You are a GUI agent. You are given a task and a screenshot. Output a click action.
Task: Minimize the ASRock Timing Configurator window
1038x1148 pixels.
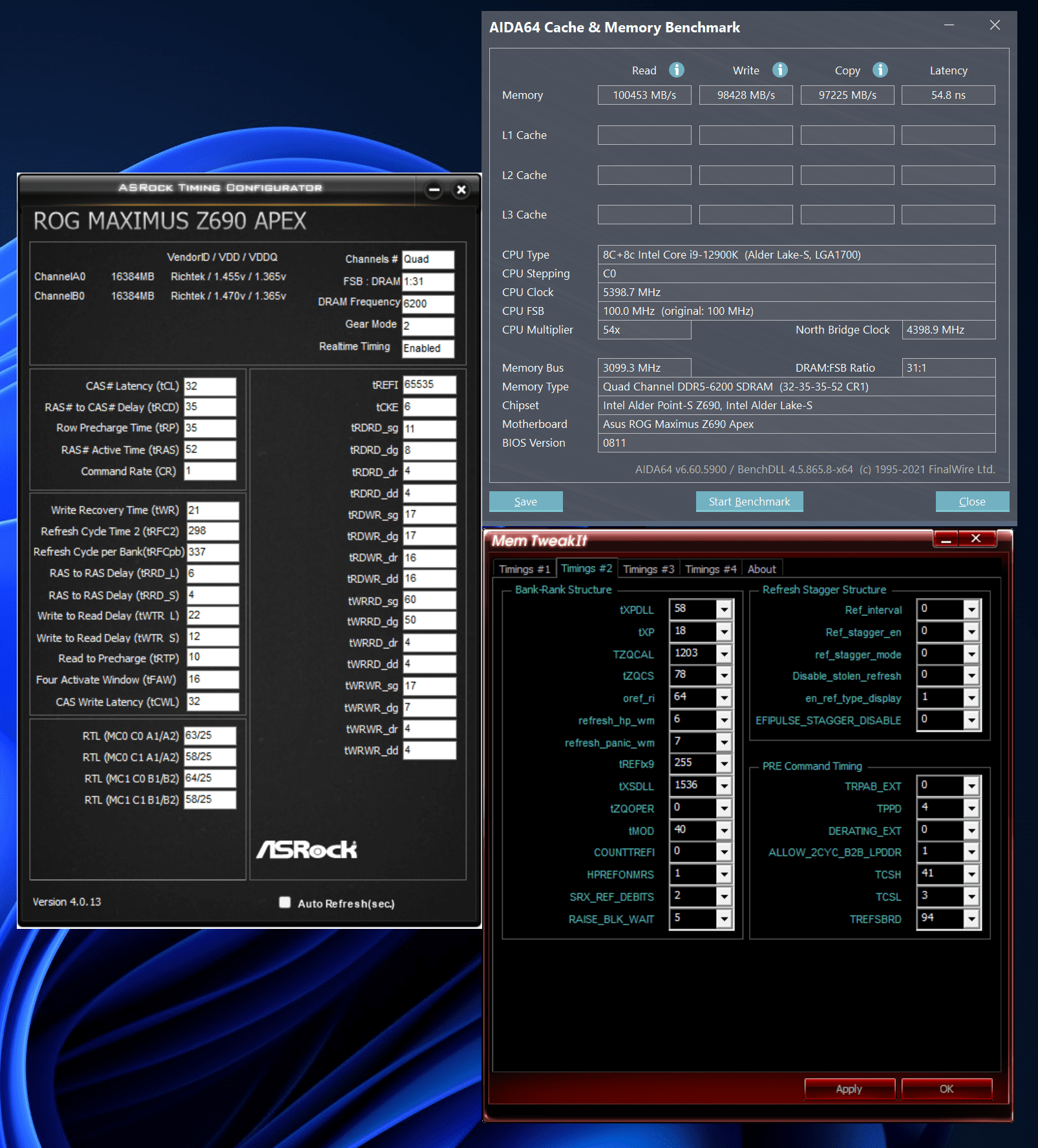tap(434, 190)
